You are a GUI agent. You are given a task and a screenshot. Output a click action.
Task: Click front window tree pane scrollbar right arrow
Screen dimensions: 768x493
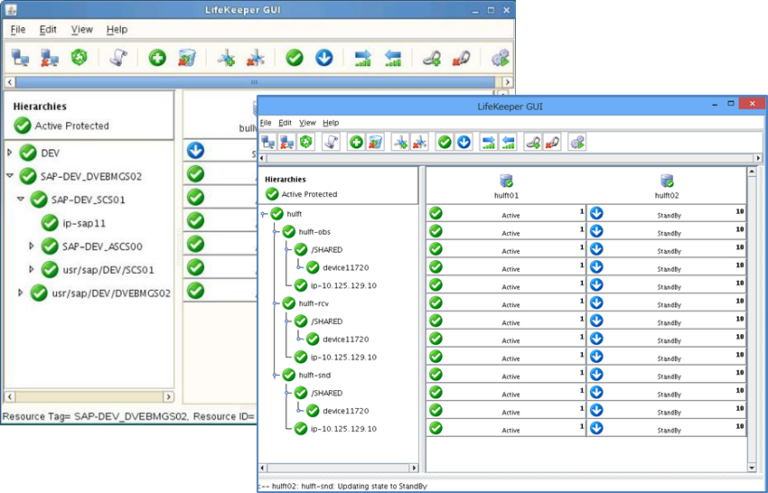pyautogui.click(x=414, y=468)
